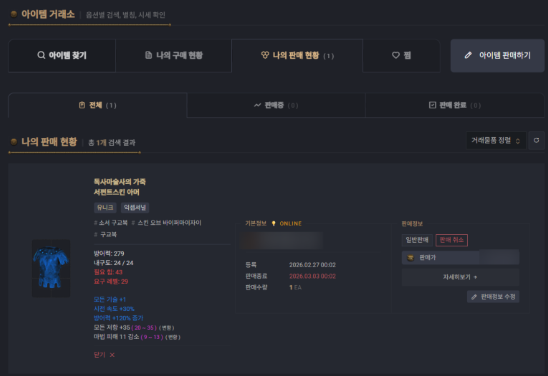
Task: Click the 아이템 거래소 page title
Action: (48, 14)
